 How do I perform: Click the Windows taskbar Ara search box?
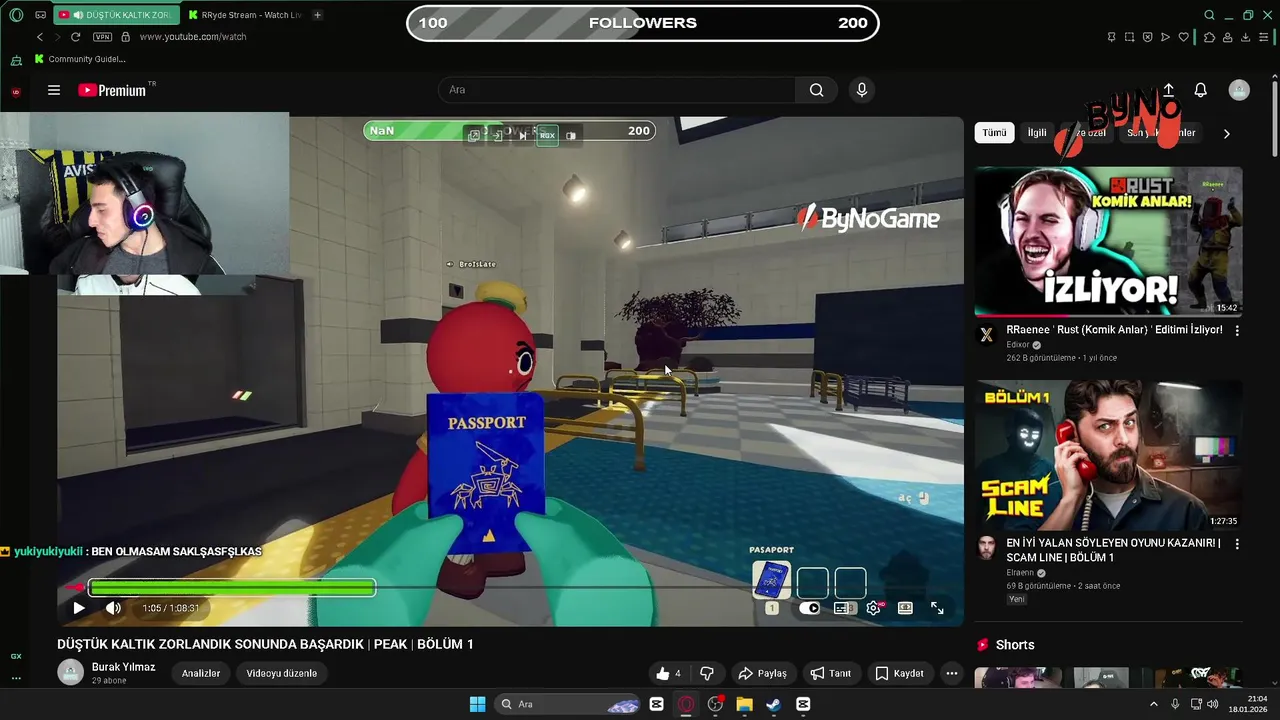pos(568,704)
